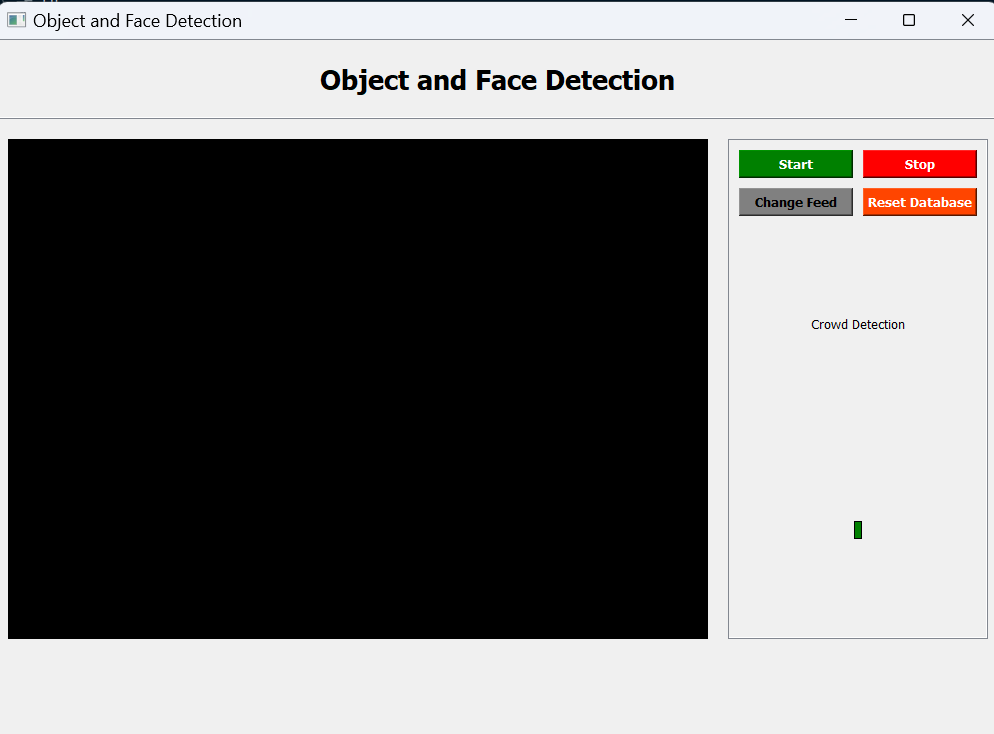Minimize the Object and Face Detection window
The image size is (994, 734).
(x=850, y=19)
